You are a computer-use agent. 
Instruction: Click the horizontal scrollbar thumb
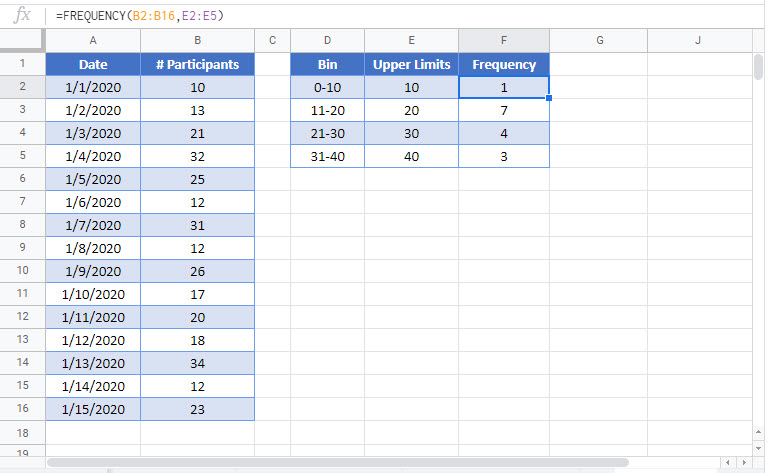click(338, 462)
